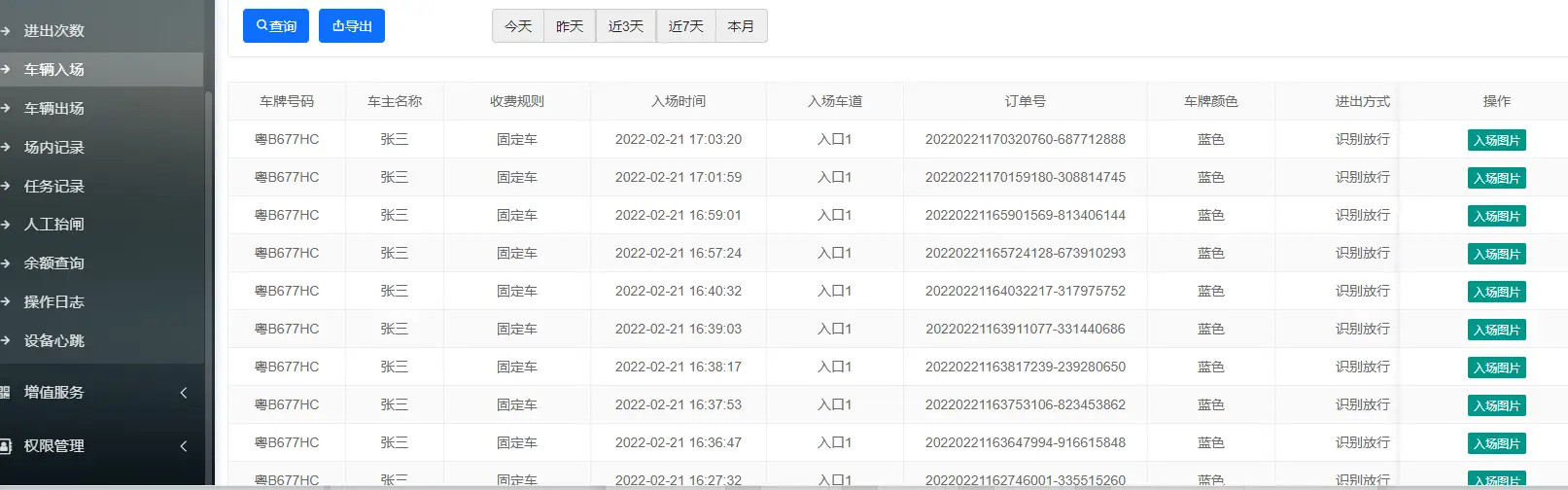View 入场图片 for 16:40:32 entry
Viewport: 1568px width, 490px height.
1496,292
